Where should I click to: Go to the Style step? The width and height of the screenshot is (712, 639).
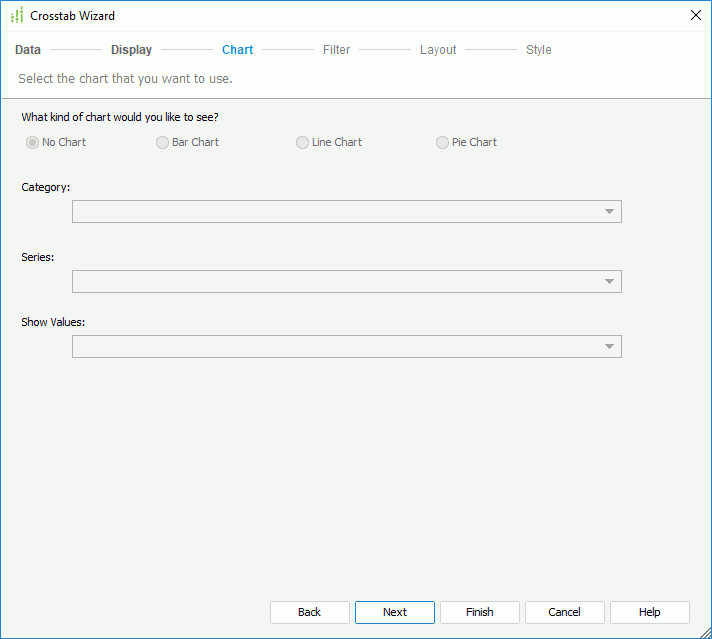click(x=539, y=50)
